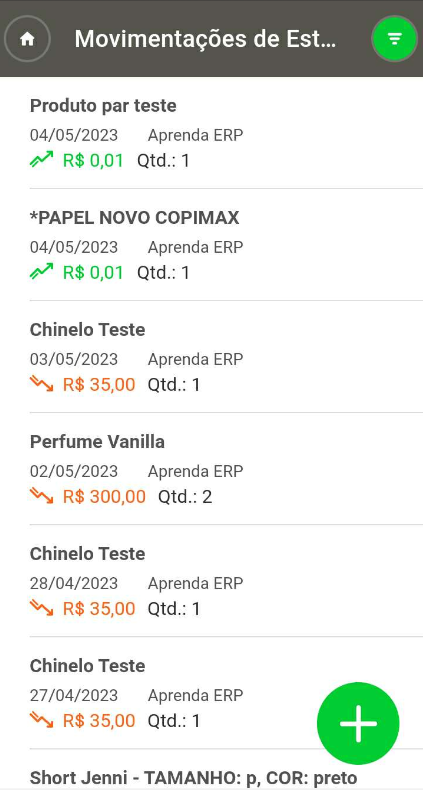The height and width of the screenshot is (790, 423).
Task: Click downward trend icon on 03/05/2023 entry
Action: point(41,384)
